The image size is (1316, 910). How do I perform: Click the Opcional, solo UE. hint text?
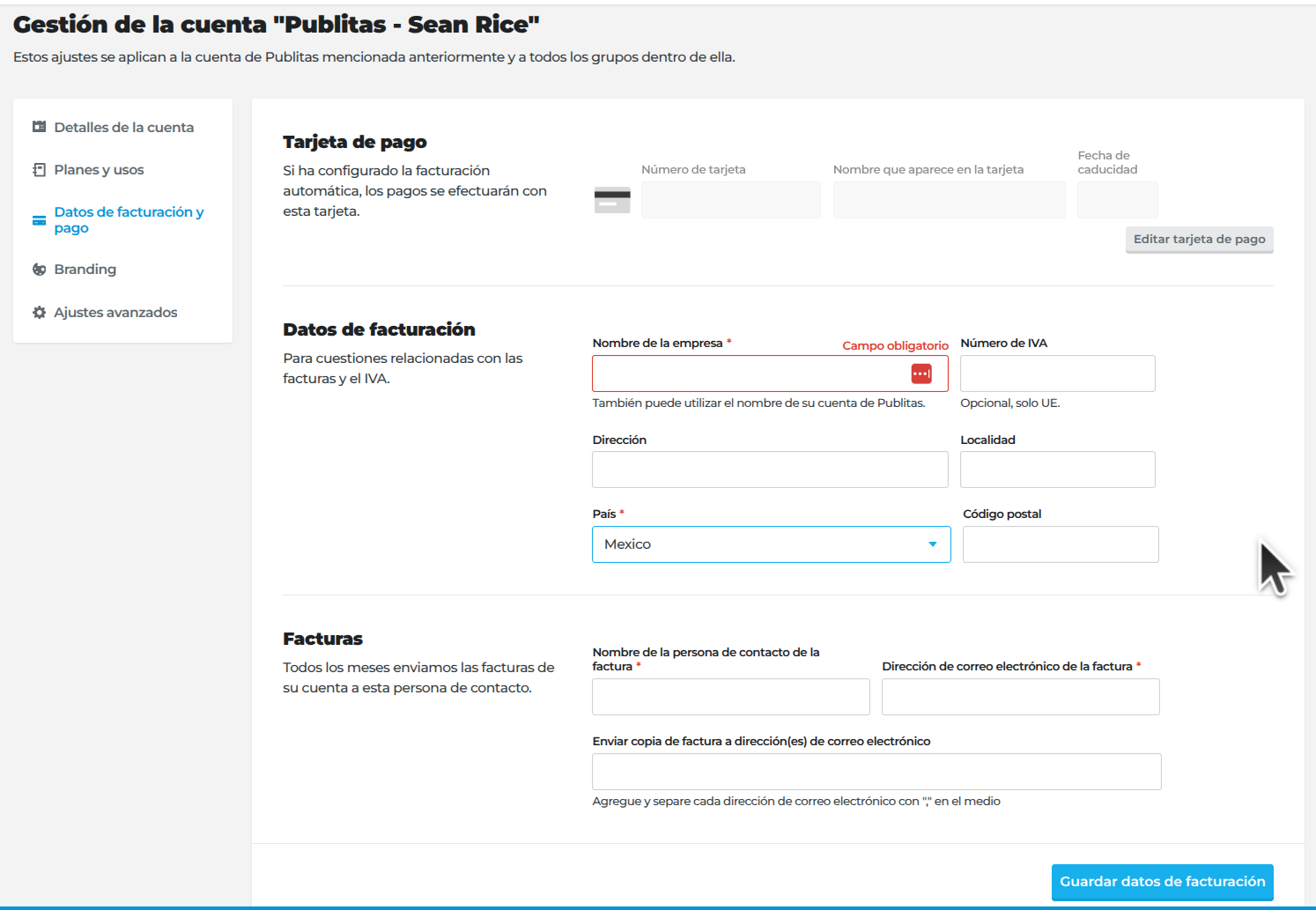pyautogui.click(x=1010, y=403)
